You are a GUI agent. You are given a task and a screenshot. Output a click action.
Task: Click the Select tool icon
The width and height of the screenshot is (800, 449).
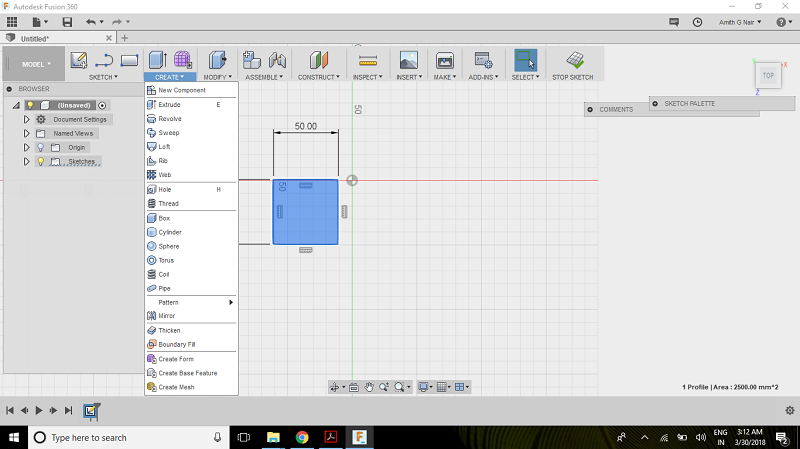[526, 60]
